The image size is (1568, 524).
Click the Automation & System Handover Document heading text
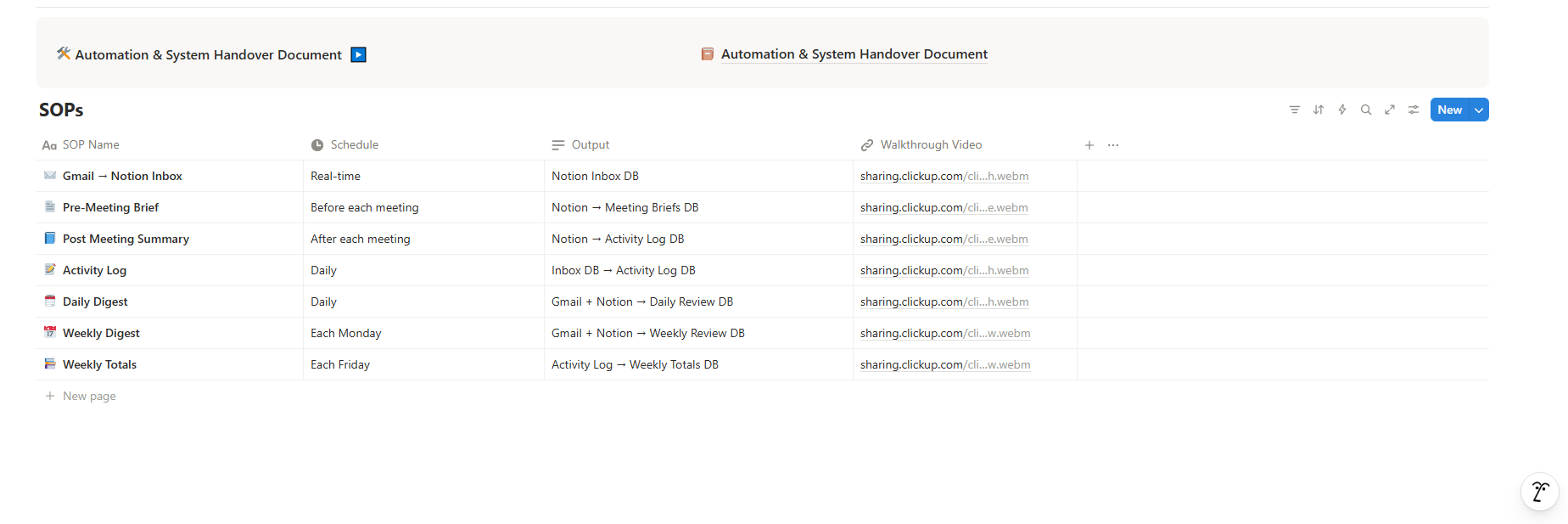209,54
